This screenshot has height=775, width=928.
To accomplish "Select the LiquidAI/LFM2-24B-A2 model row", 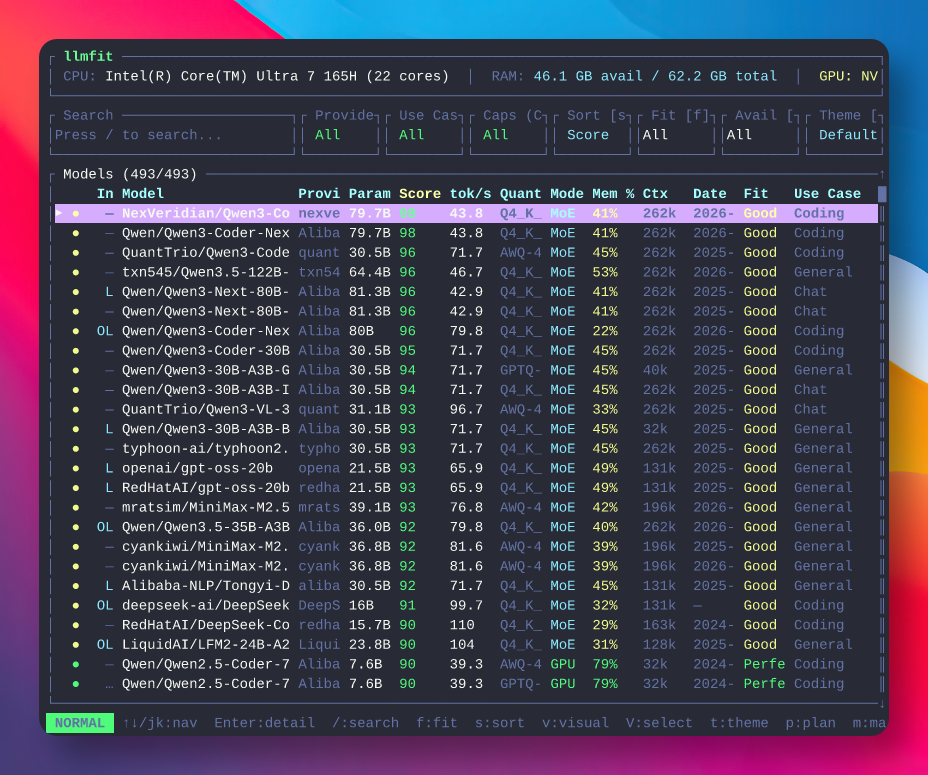I will click(x=466, y=644).
